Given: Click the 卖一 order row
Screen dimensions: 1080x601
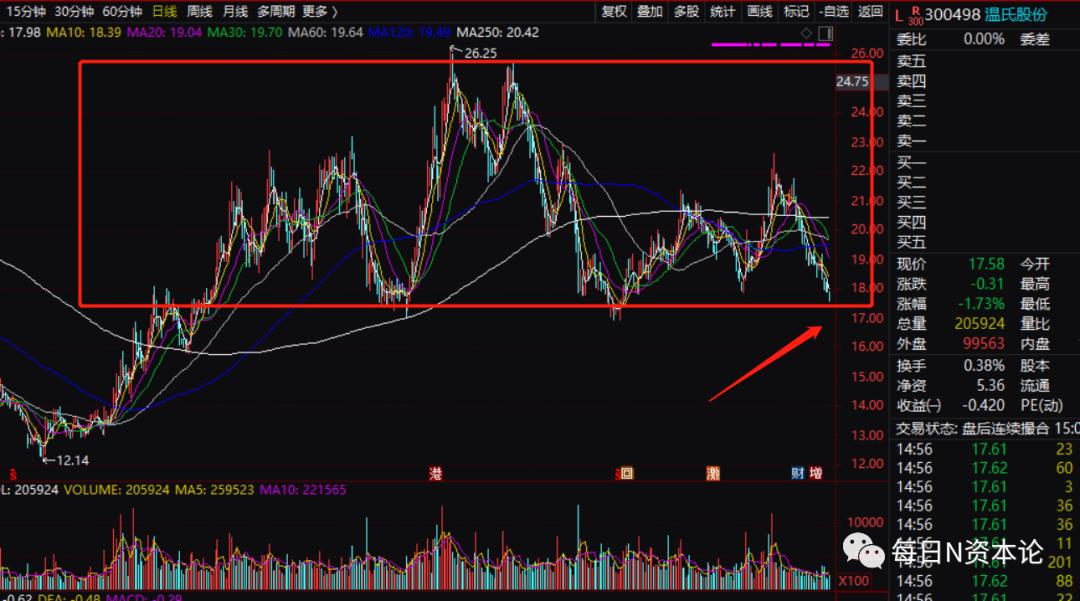Looking at the screenshot, I should 911,141.
